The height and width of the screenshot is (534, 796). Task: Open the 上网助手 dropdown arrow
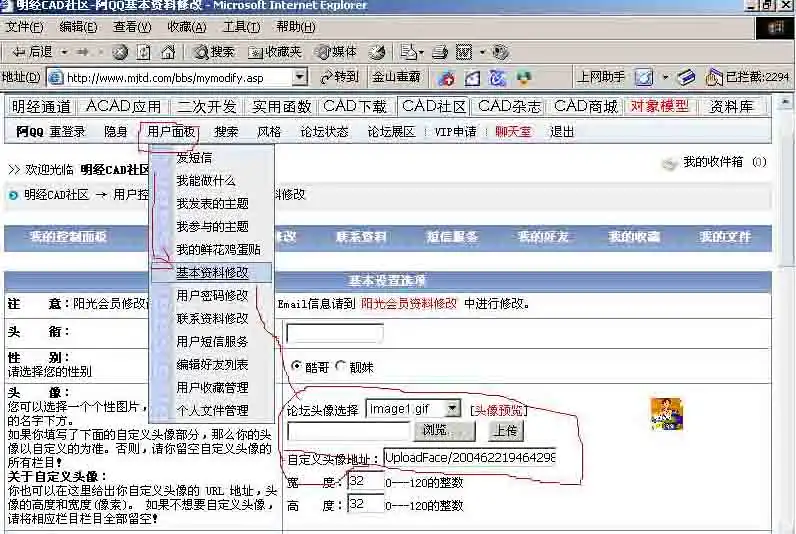[665, 77]
